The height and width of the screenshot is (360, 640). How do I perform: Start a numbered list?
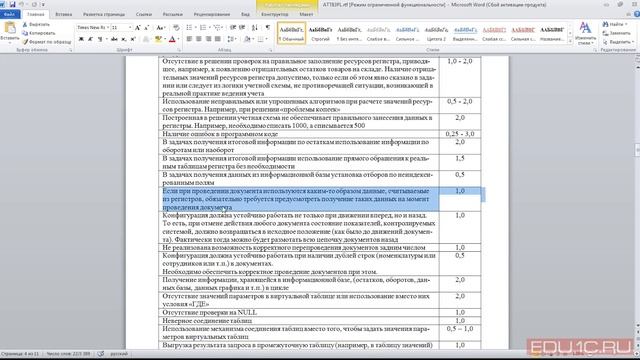[x=204, y=27]
